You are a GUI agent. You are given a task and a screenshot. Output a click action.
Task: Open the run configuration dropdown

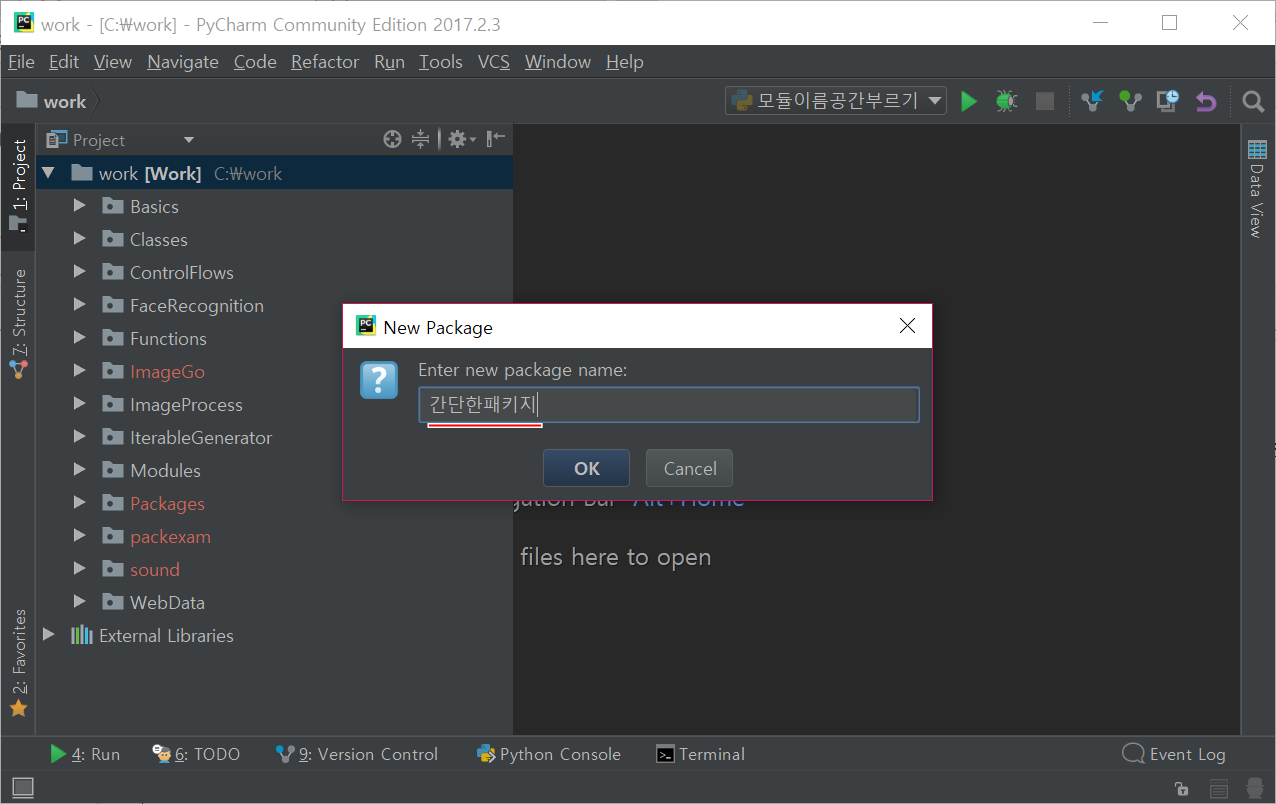[836, 101]
